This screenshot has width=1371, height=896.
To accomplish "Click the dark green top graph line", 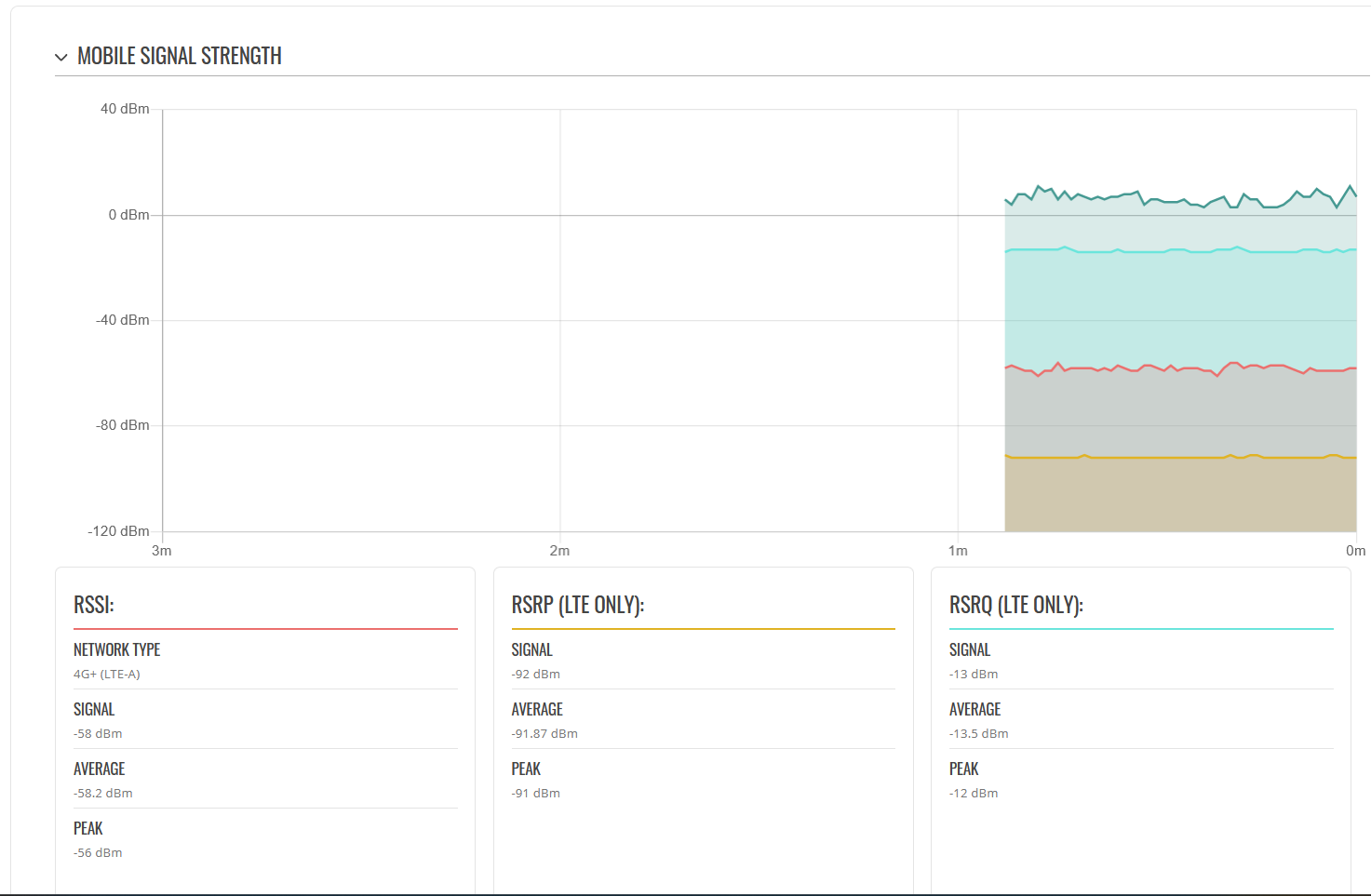I will click(x=1180, y=199).
